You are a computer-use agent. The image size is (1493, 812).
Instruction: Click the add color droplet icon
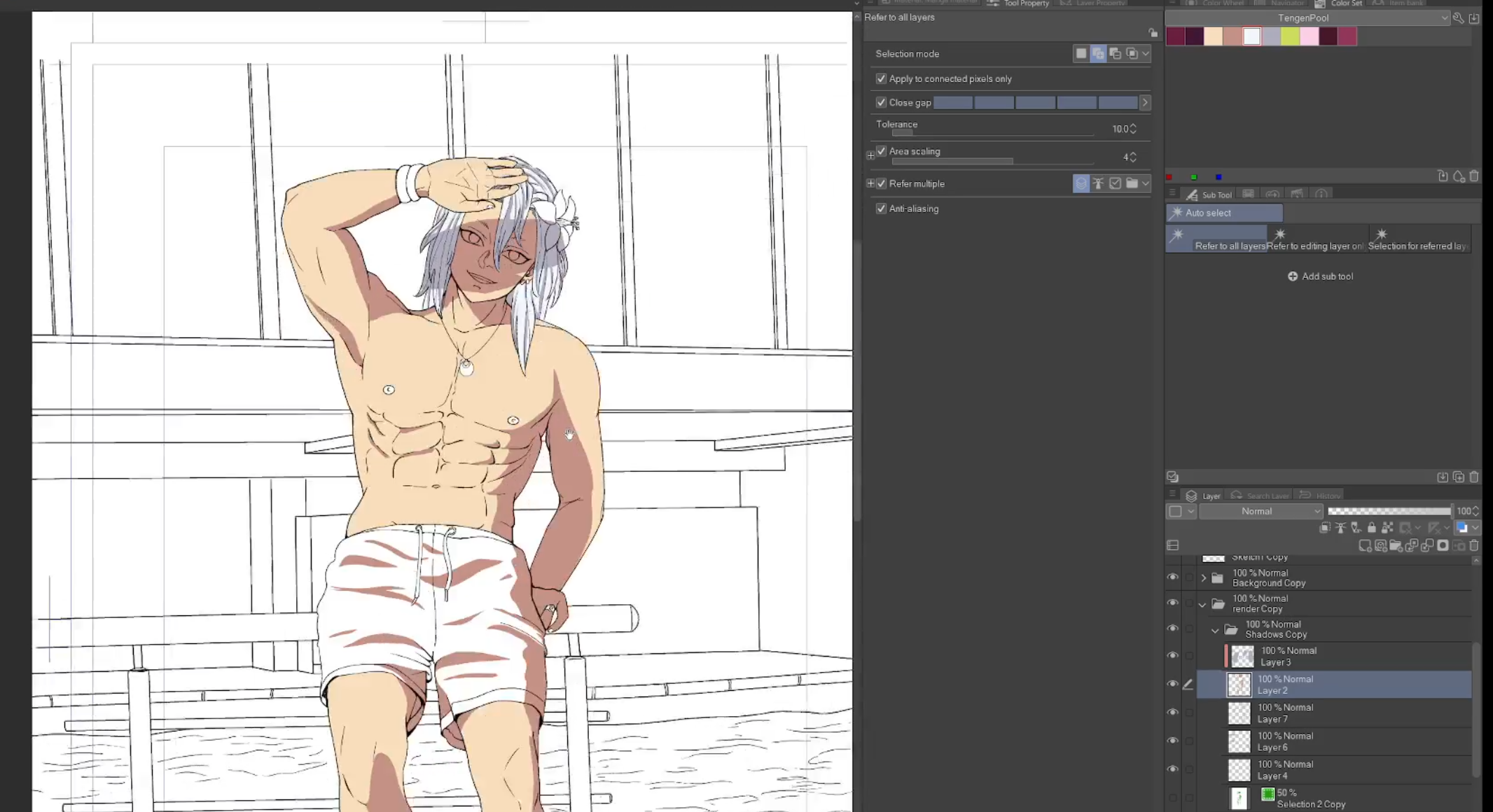(x=1459, y=176)
